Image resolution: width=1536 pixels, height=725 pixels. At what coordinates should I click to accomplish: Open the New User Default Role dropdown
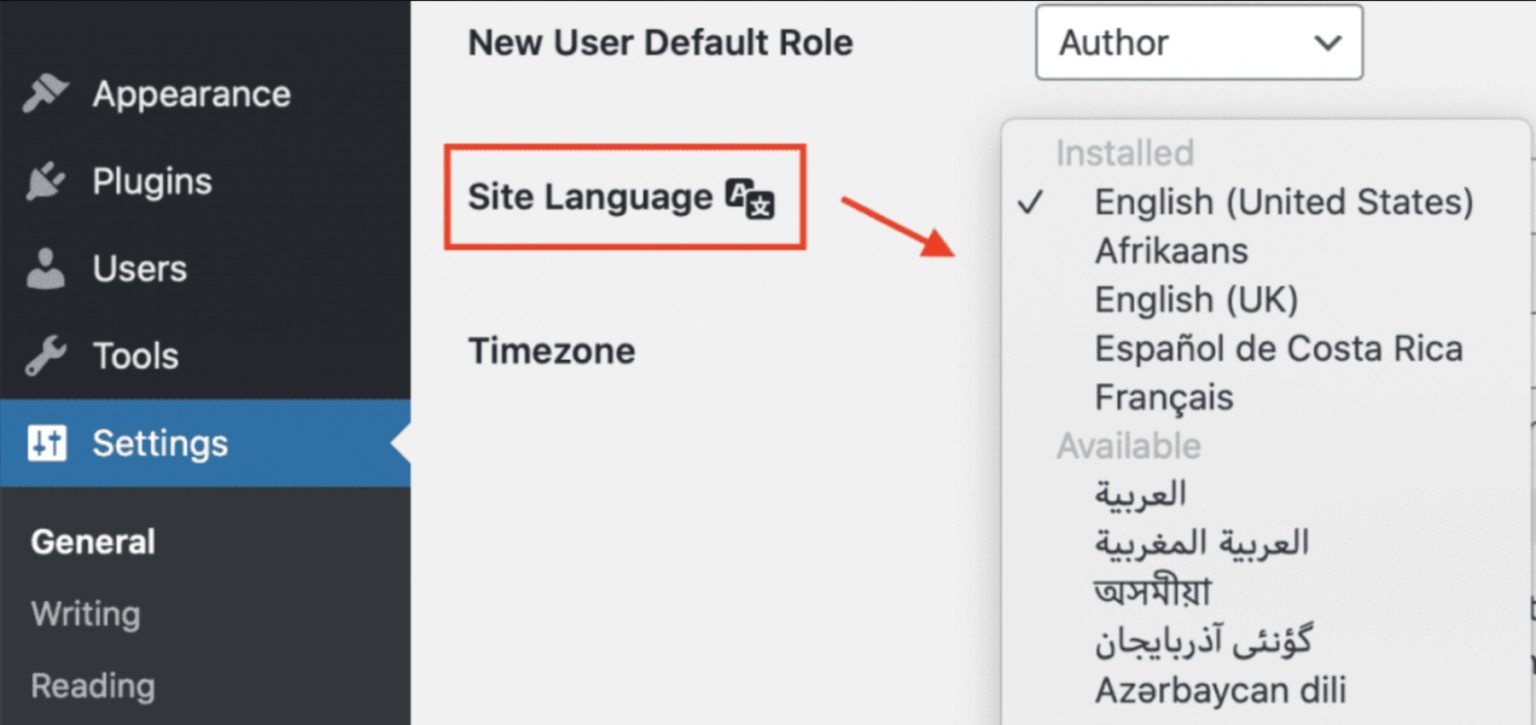(1198, 43)
